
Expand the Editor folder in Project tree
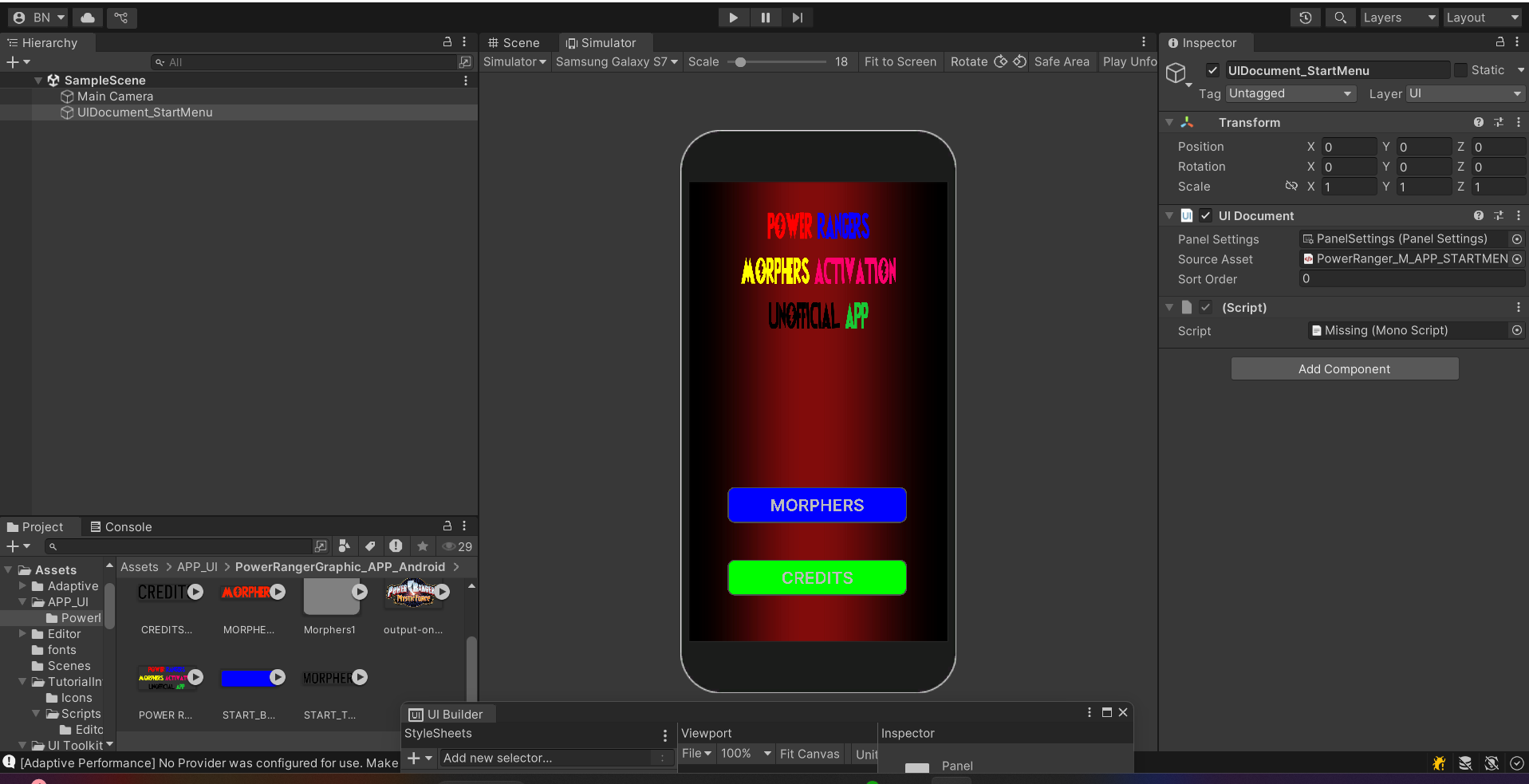pyautogui.click(x=22, y=633)
